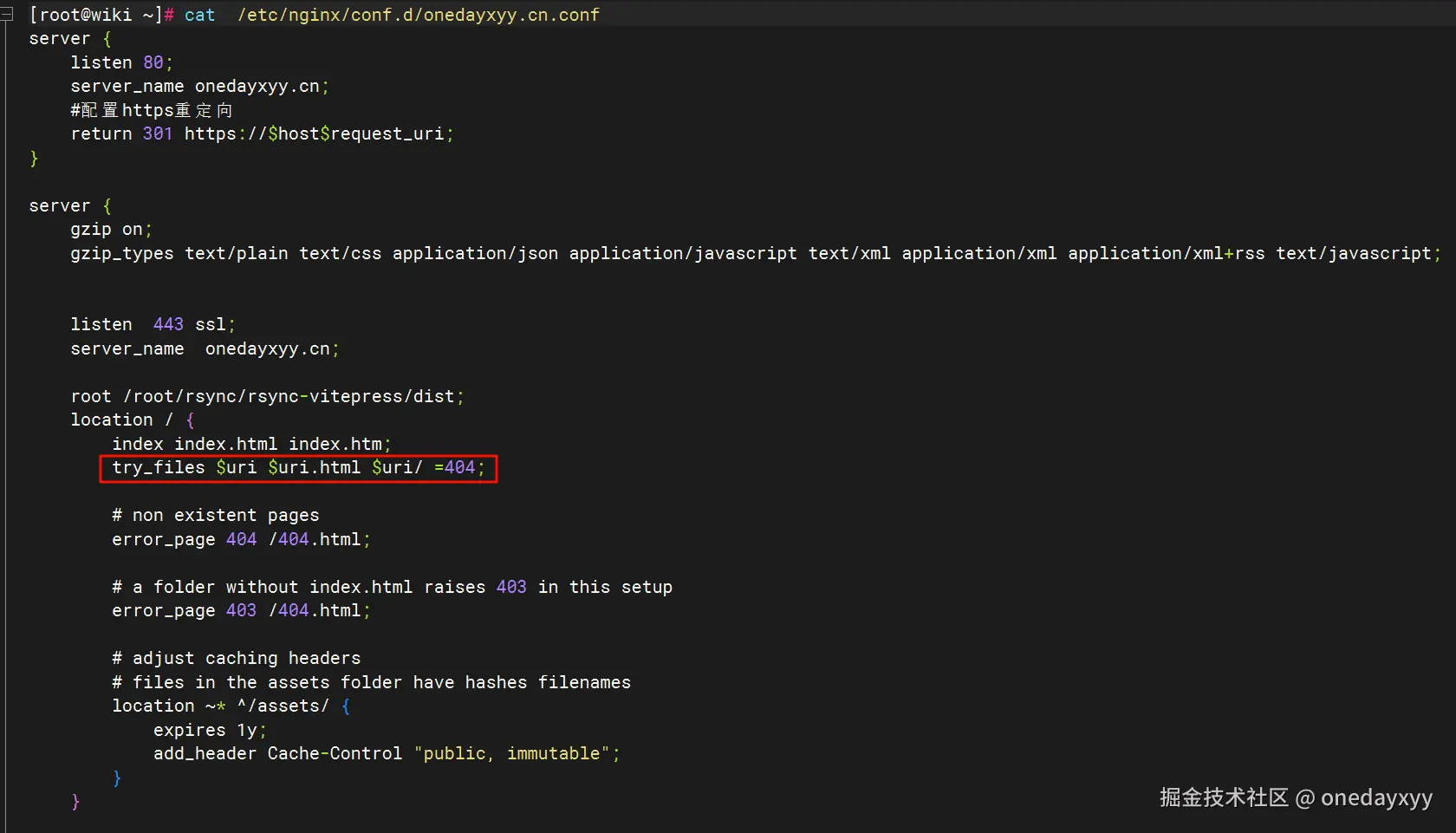1456x833 pixels.
Task: Click the 301 return status code
Action: (x=157, y=133)
